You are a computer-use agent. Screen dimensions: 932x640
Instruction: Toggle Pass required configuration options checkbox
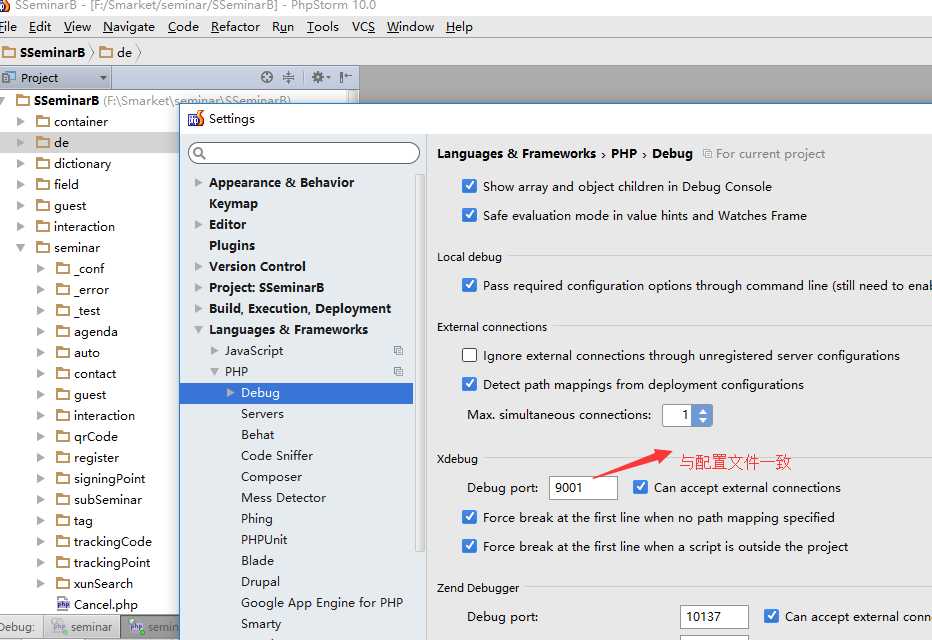click(469, 285)
